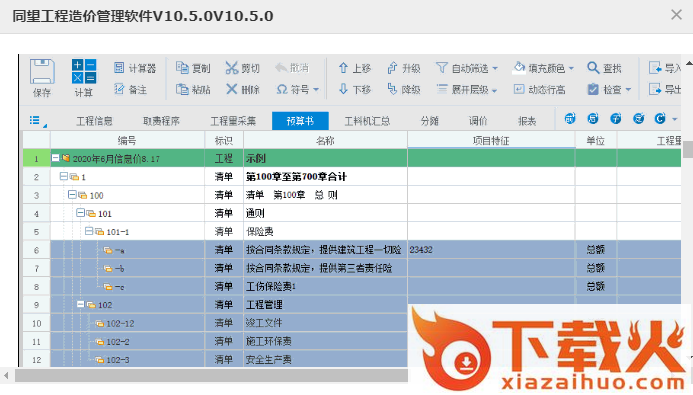The height and width of the screenshot is (395, 693).
Task: Click the Undo (撤消) arrow button
Action: click(292, 68)
